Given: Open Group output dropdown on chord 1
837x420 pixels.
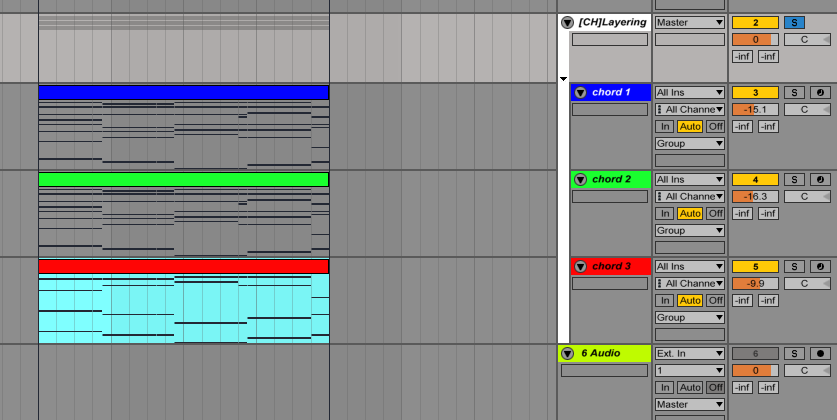Looking at the screenshot, I should click(690, 144).
